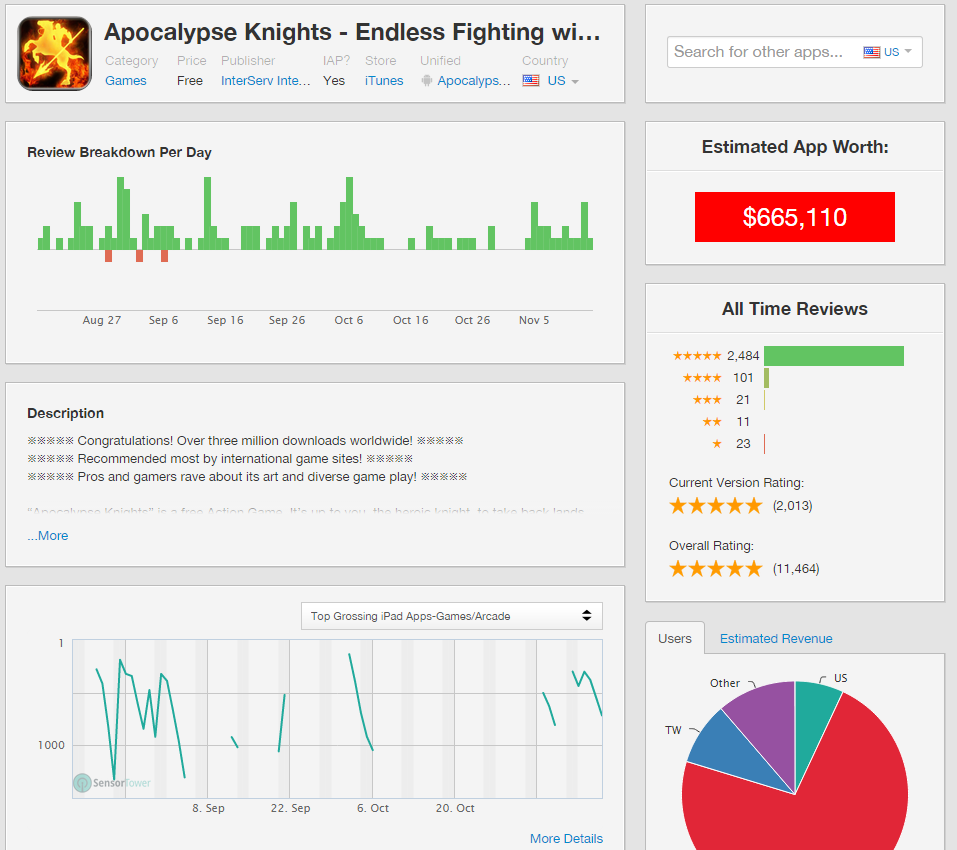The image size is (957, 850).
Task: Switch to the Estimated Revenue tab
Action: click(776, 638)
